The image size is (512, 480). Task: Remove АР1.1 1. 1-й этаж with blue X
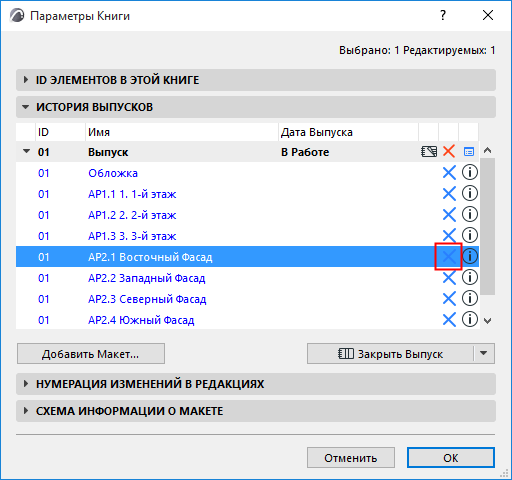(449, 194)
